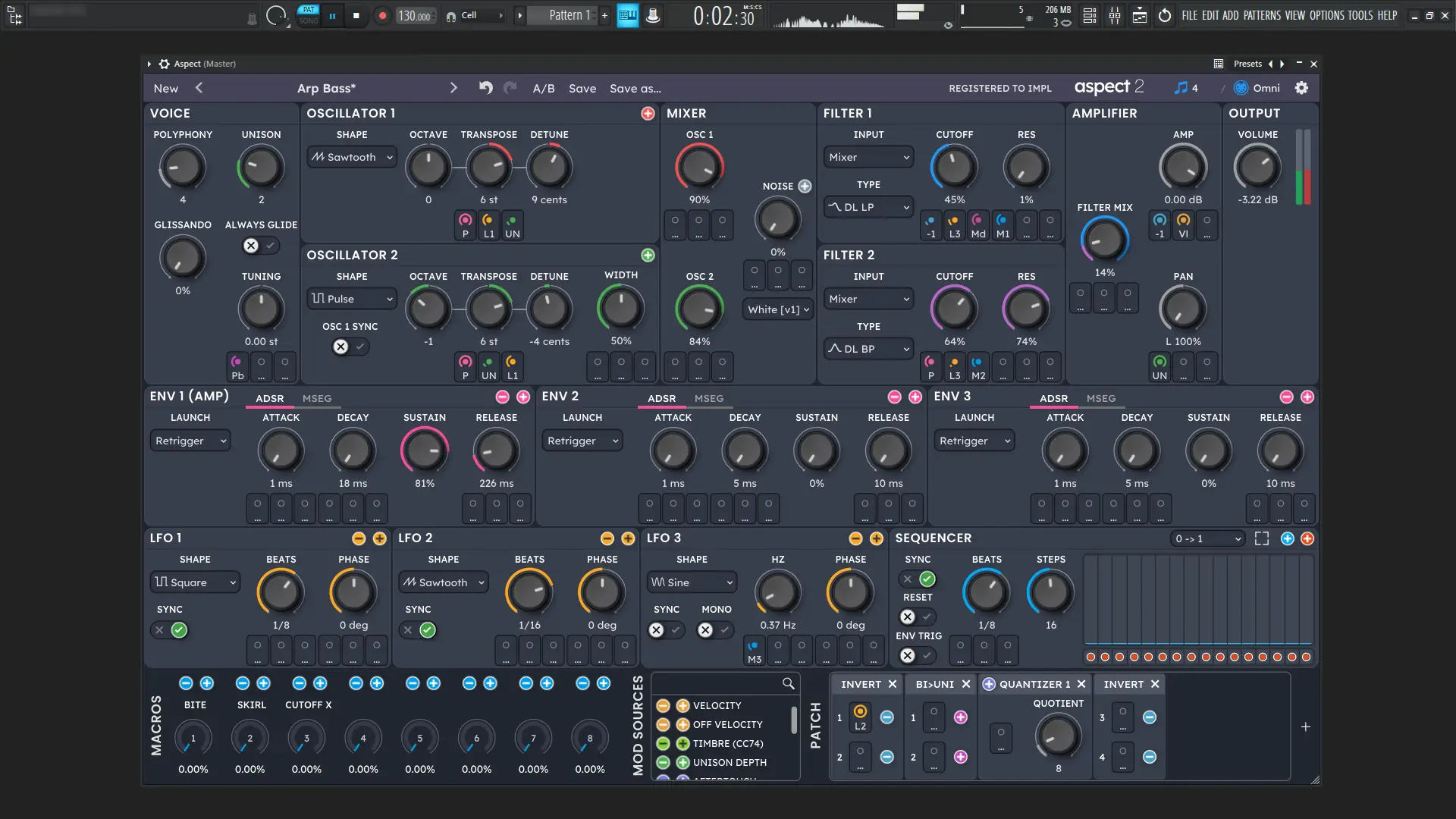
Task: Click the mod sources search magnifier icon
Action: [788, 684]
